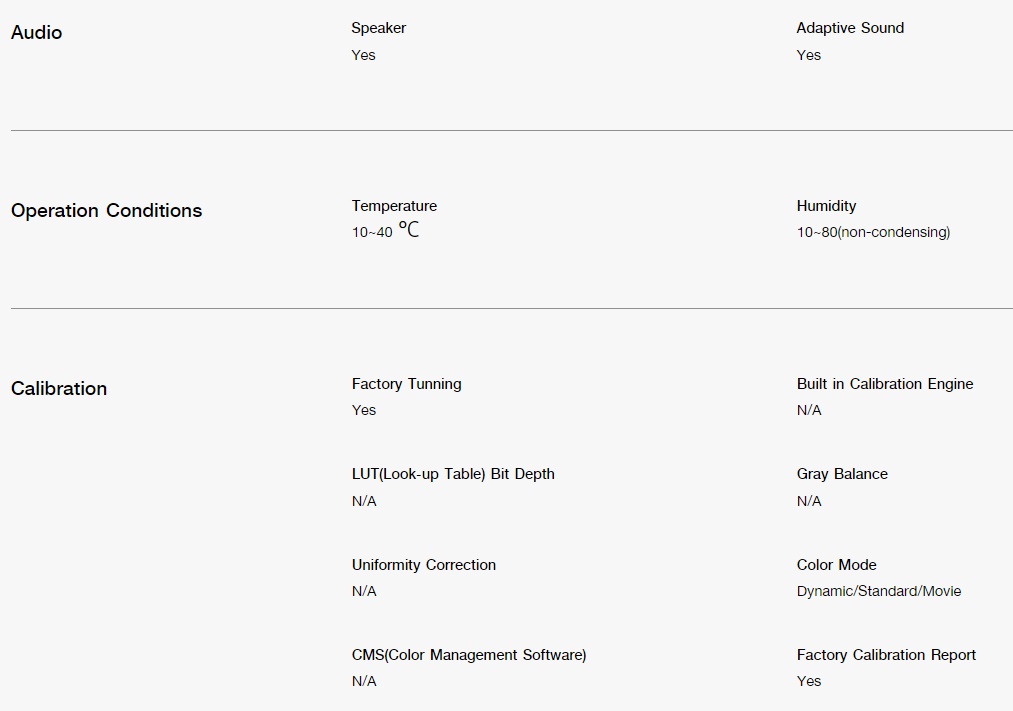Click the Yes under Factory Calibration Report
This screenshot has height=711, width=1013.
[x=809, y=681]
